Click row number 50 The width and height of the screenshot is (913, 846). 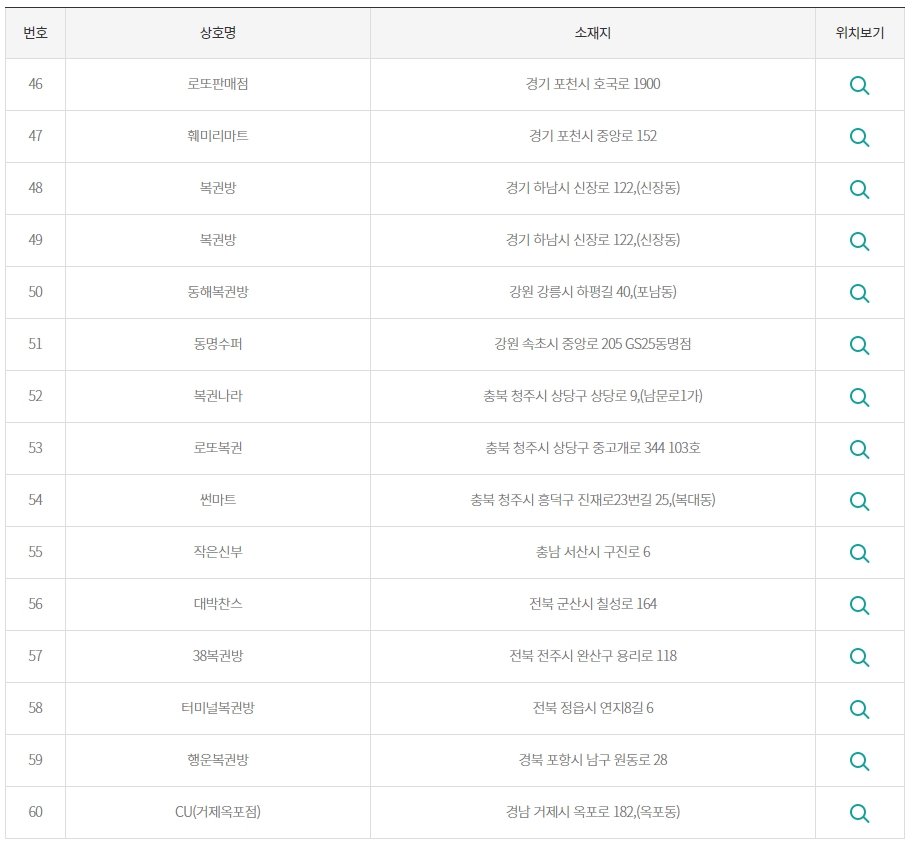pos(36,292)
